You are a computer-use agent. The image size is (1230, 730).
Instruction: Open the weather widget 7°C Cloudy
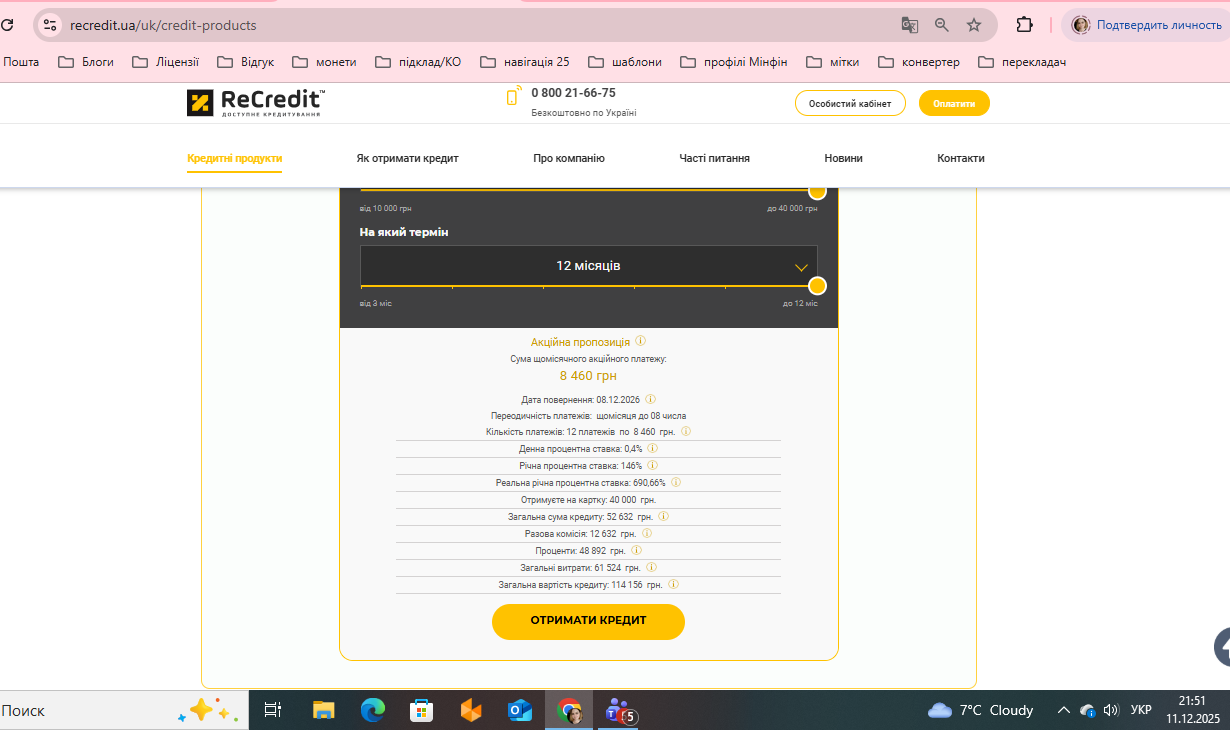[981, 710]
